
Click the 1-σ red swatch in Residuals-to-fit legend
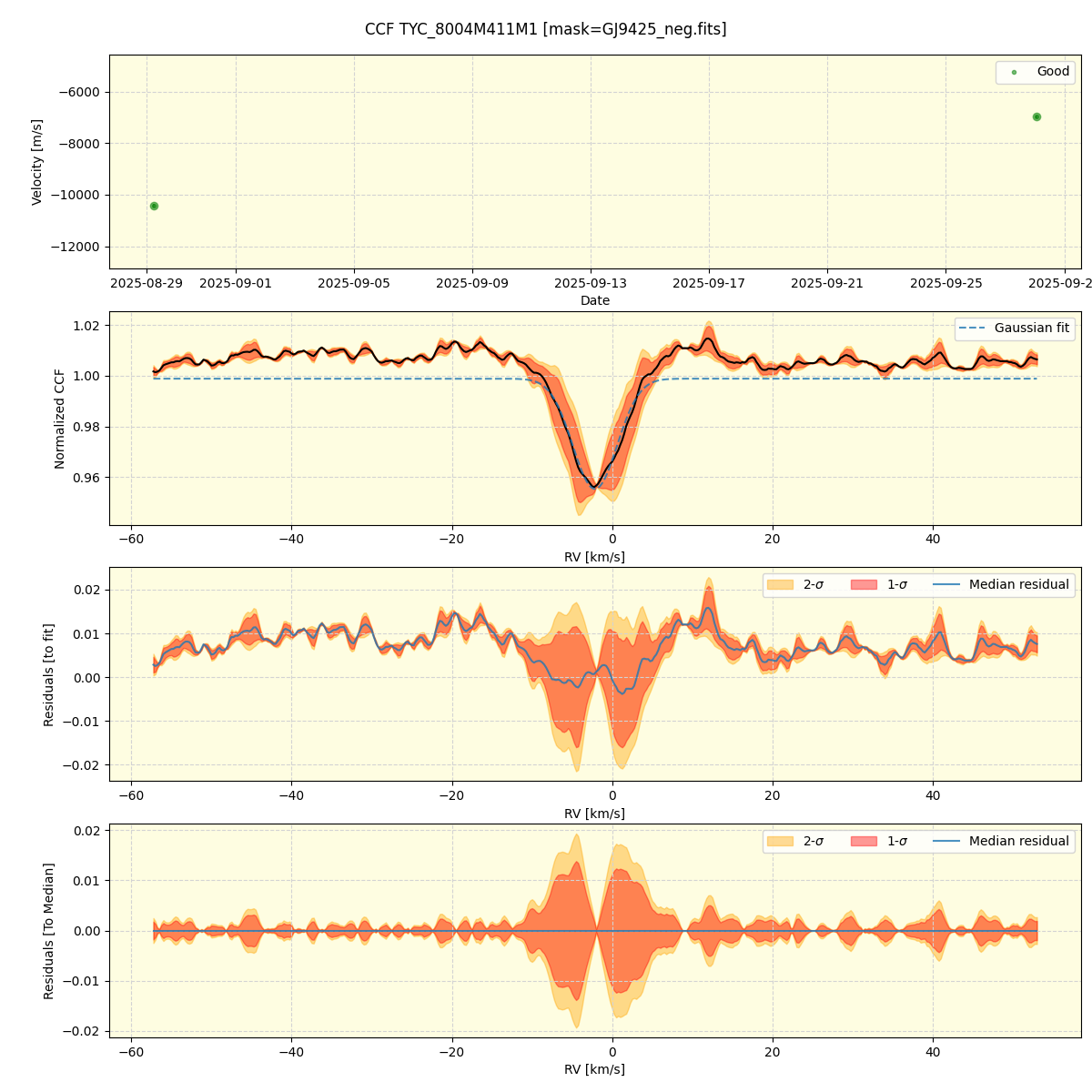coord(864,585)
